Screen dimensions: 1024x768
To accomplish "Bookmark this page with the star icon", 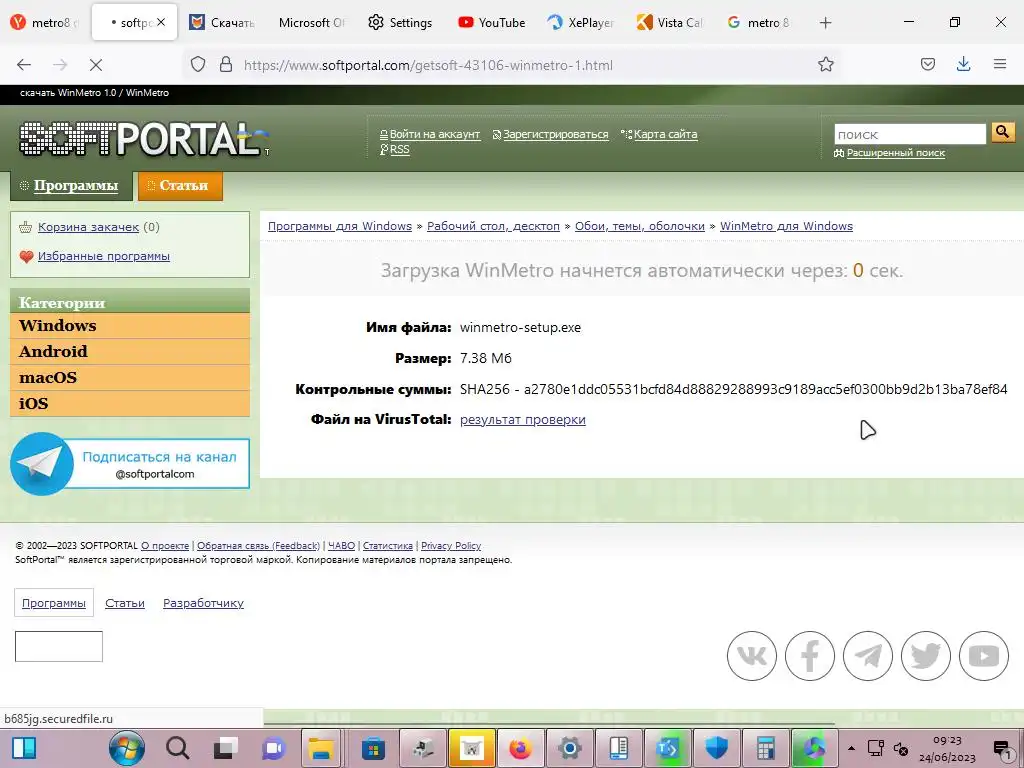I will pos(825,64).
